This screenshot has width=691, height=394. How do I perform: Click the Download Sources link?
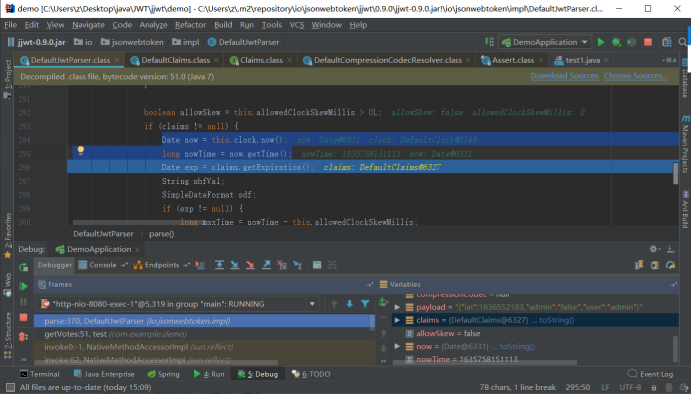(x=564, y=76)
